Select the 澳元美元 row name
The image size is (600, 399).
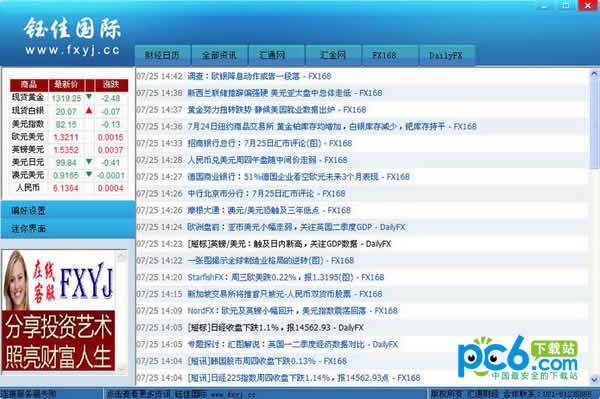tap(28, 175)
